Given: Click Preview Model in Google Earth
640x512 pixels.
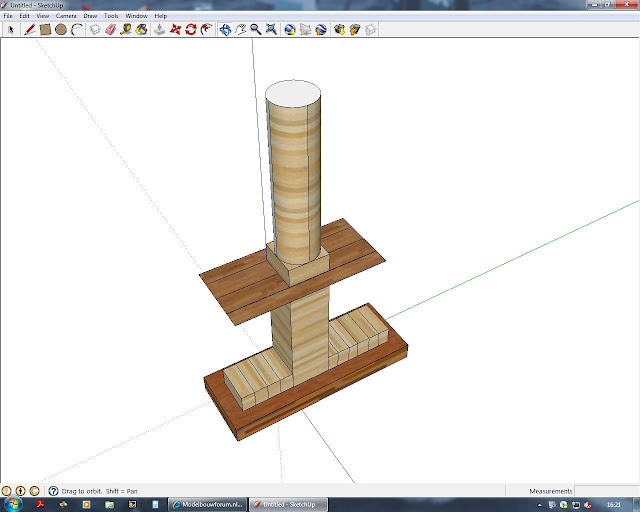Looking at the screenshot, I should 321,29.
